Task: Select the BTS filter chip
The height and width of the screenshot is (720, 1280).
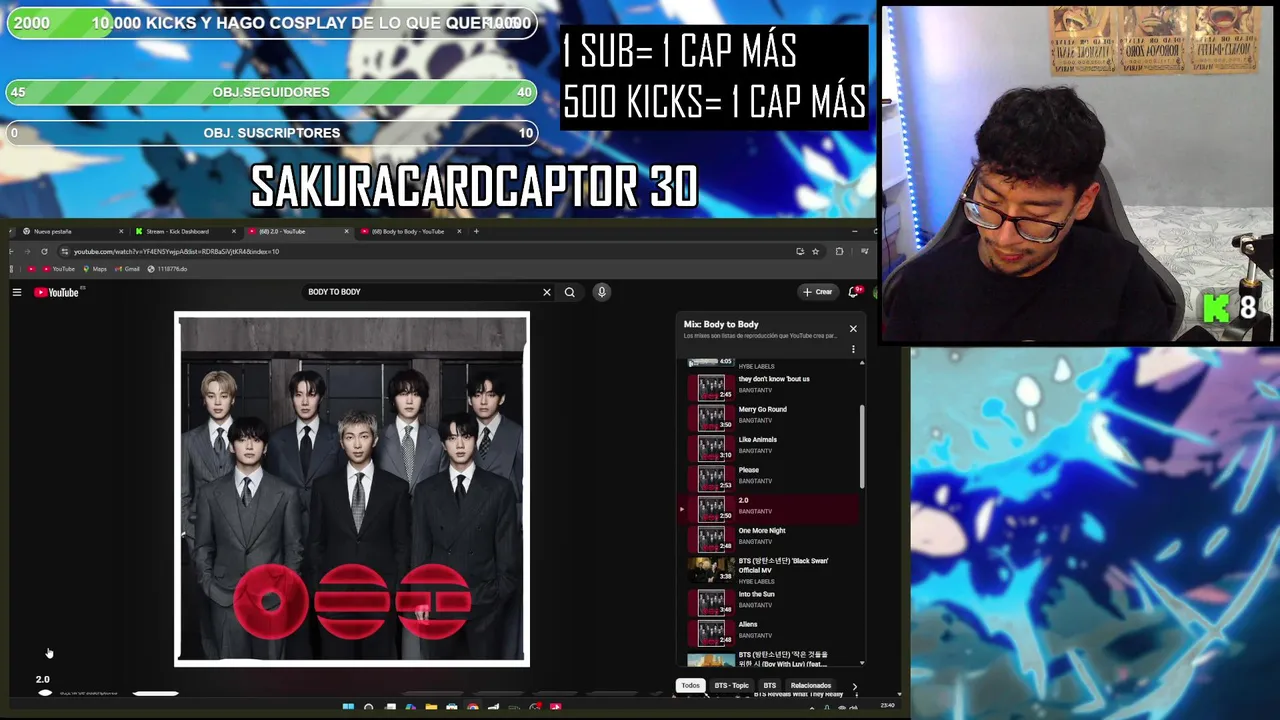Action: click(770, 686)
